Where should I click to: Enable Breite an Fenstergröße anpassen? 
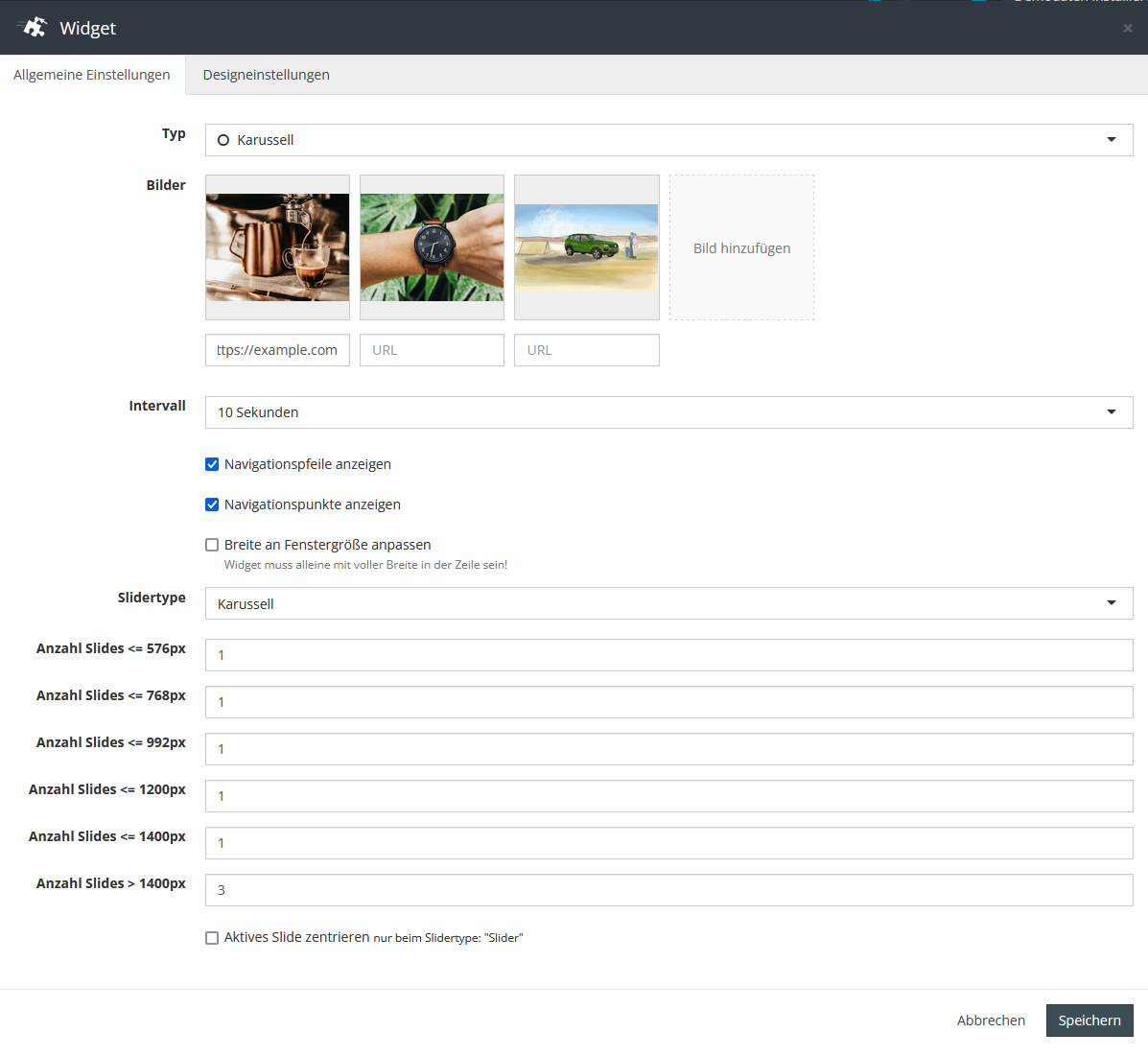(x=212, y=545)
